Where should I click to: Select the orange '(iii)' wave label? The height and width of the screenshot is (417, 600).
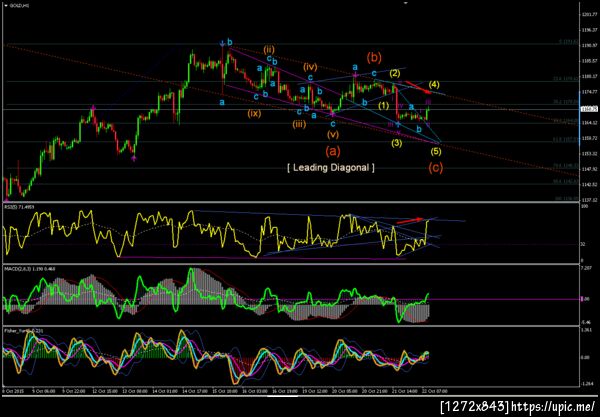299,124
